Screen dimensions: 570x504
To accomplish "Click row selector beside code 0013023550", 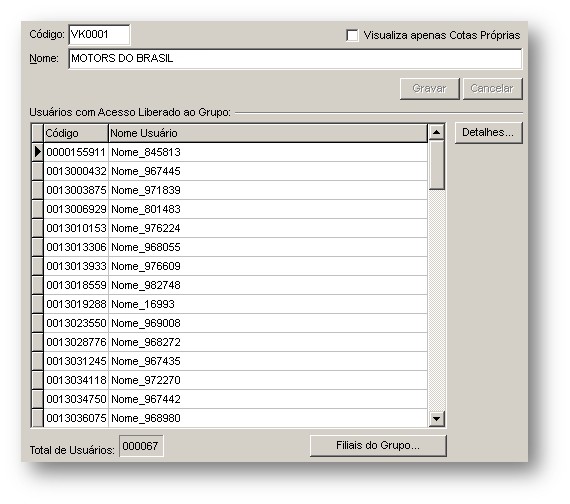I will 37,323.
